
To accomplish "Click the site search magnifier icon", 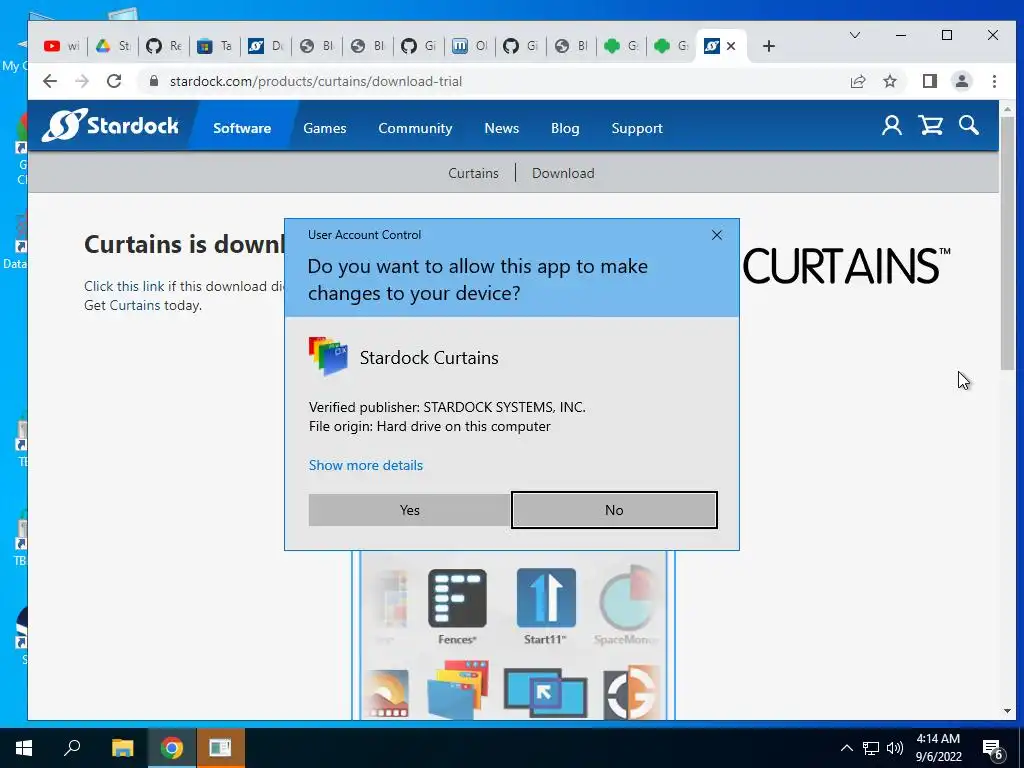I will pos(968,125).
